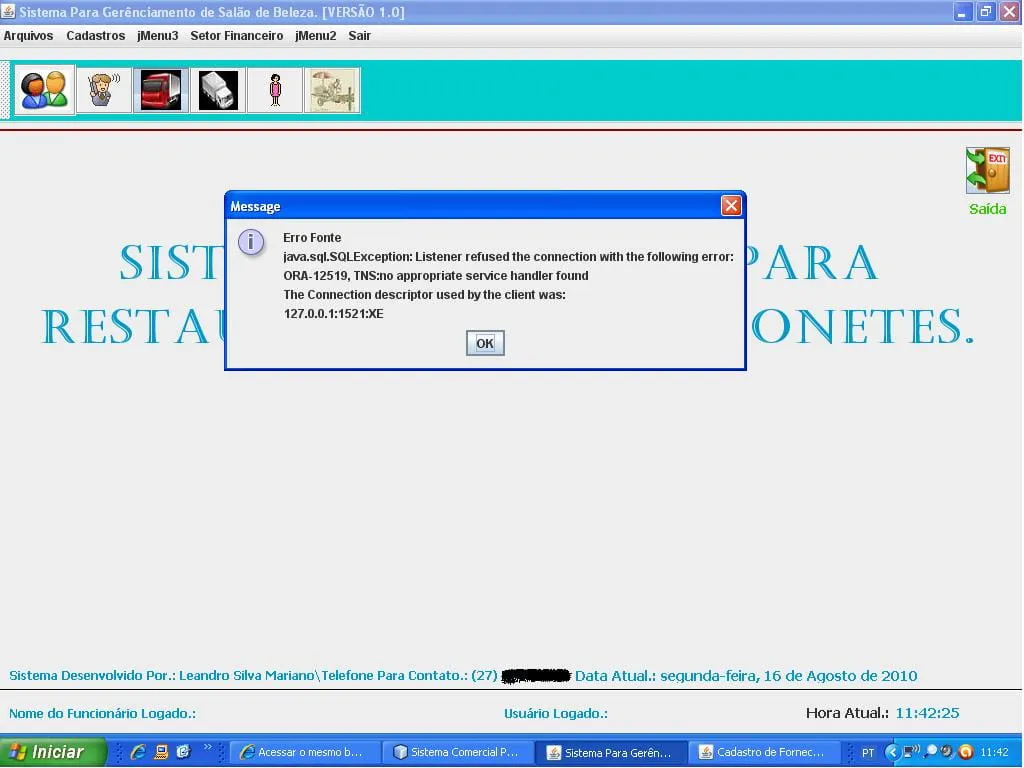Click the 'Nome do Funcionário Logado.:' label
Viewport: 1024px width, 768px height.
[x=103, y=713]
